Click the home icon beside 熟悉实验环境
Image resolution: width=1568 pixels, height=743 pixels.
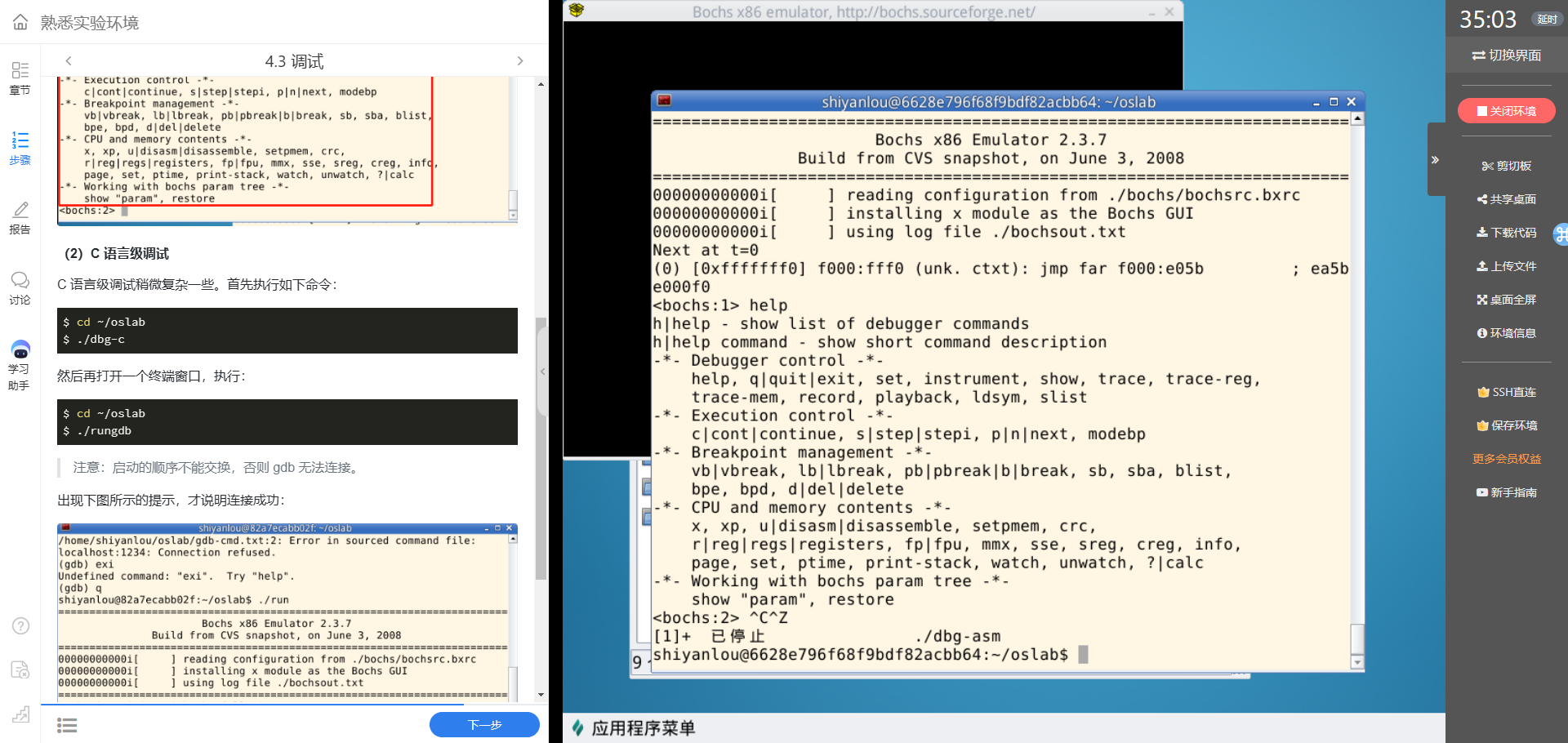pos(20,22)
